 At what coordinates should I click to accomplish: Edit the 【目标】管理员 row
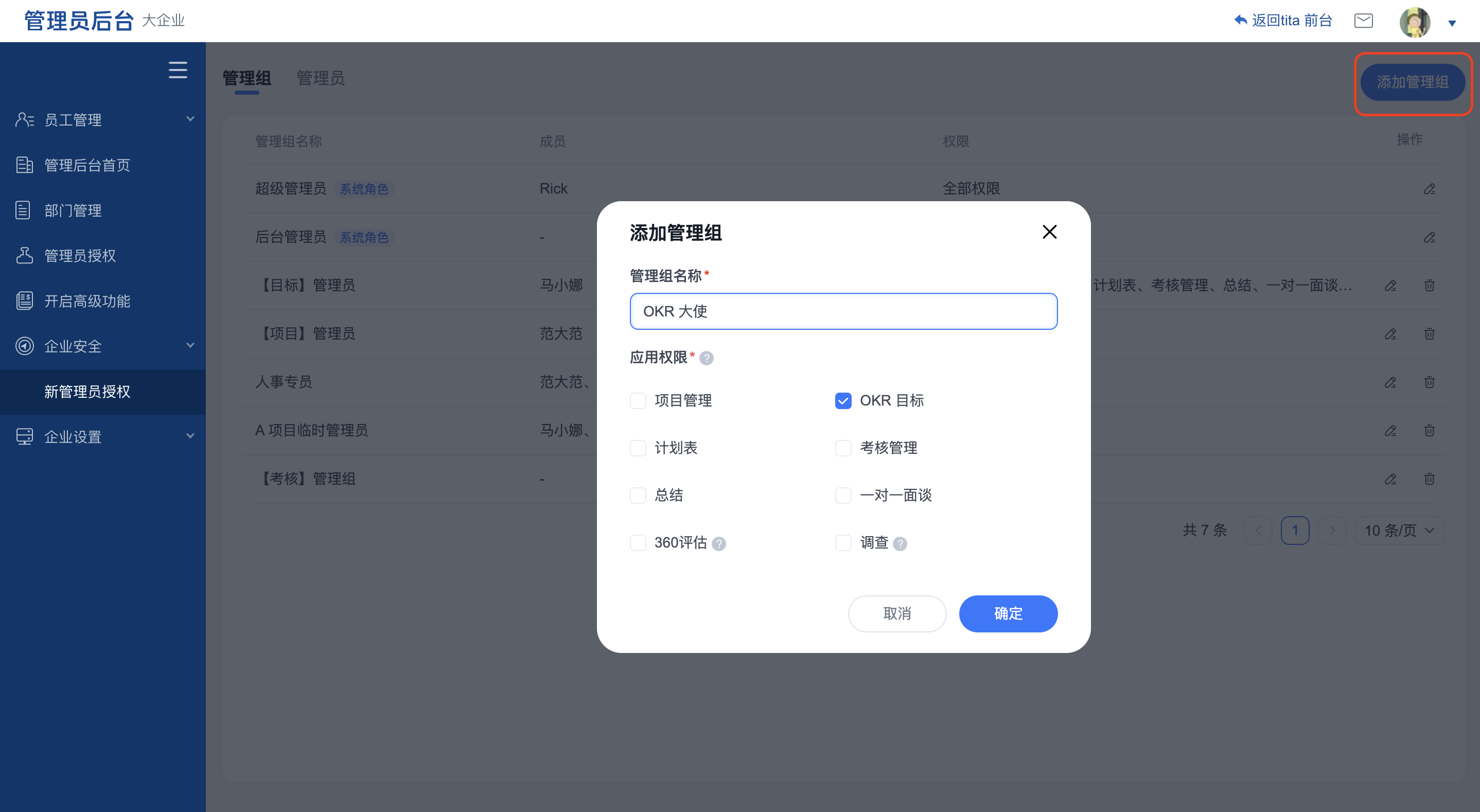(1390, 286)
